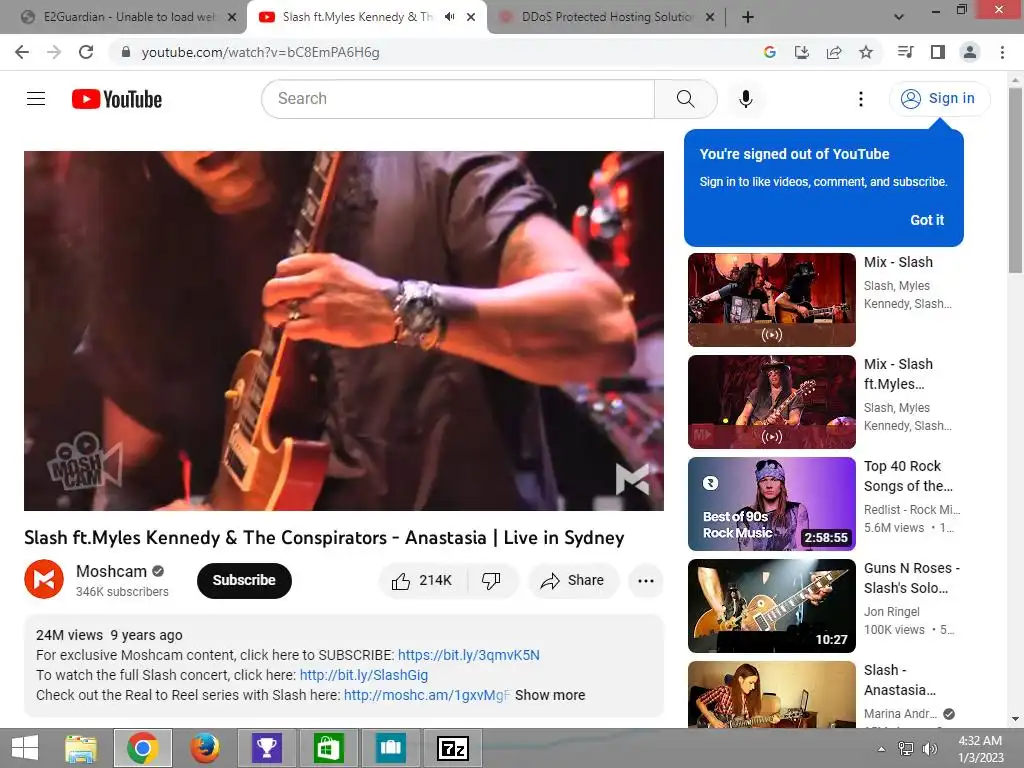Focus the YouTube Search field
This screenshot has width=1024, height=768.
click(458, 99)
